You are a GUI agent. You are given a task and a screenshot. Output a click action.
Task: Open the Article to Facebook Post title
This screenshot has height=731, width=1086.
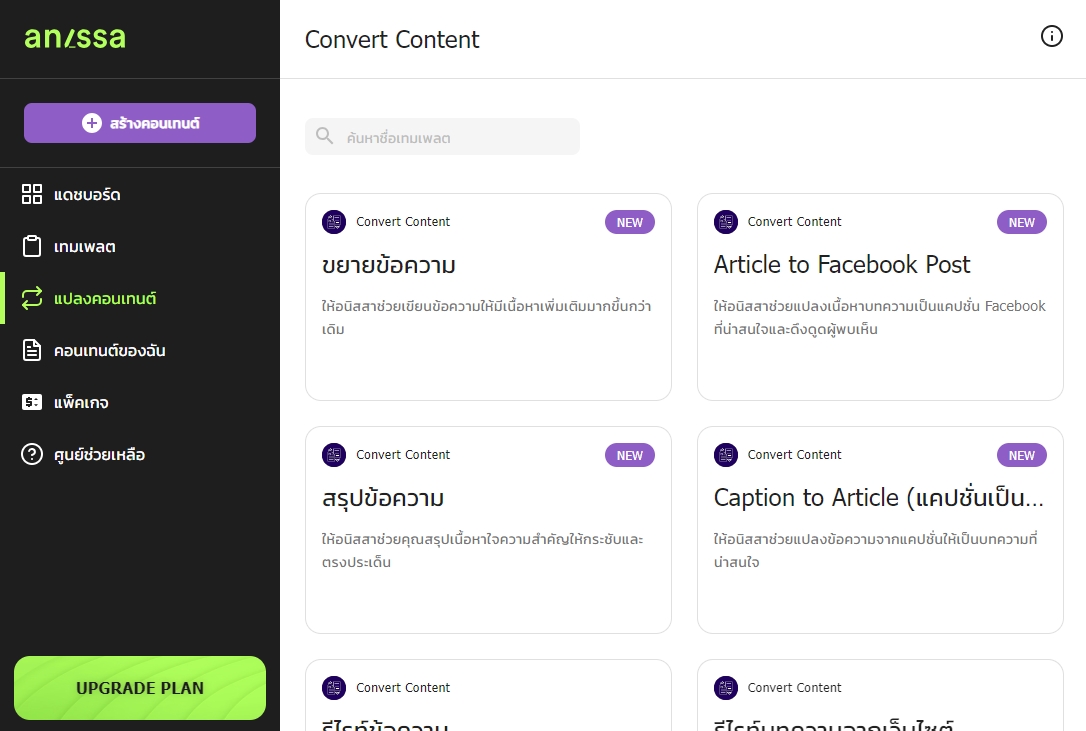coord(842,264)
